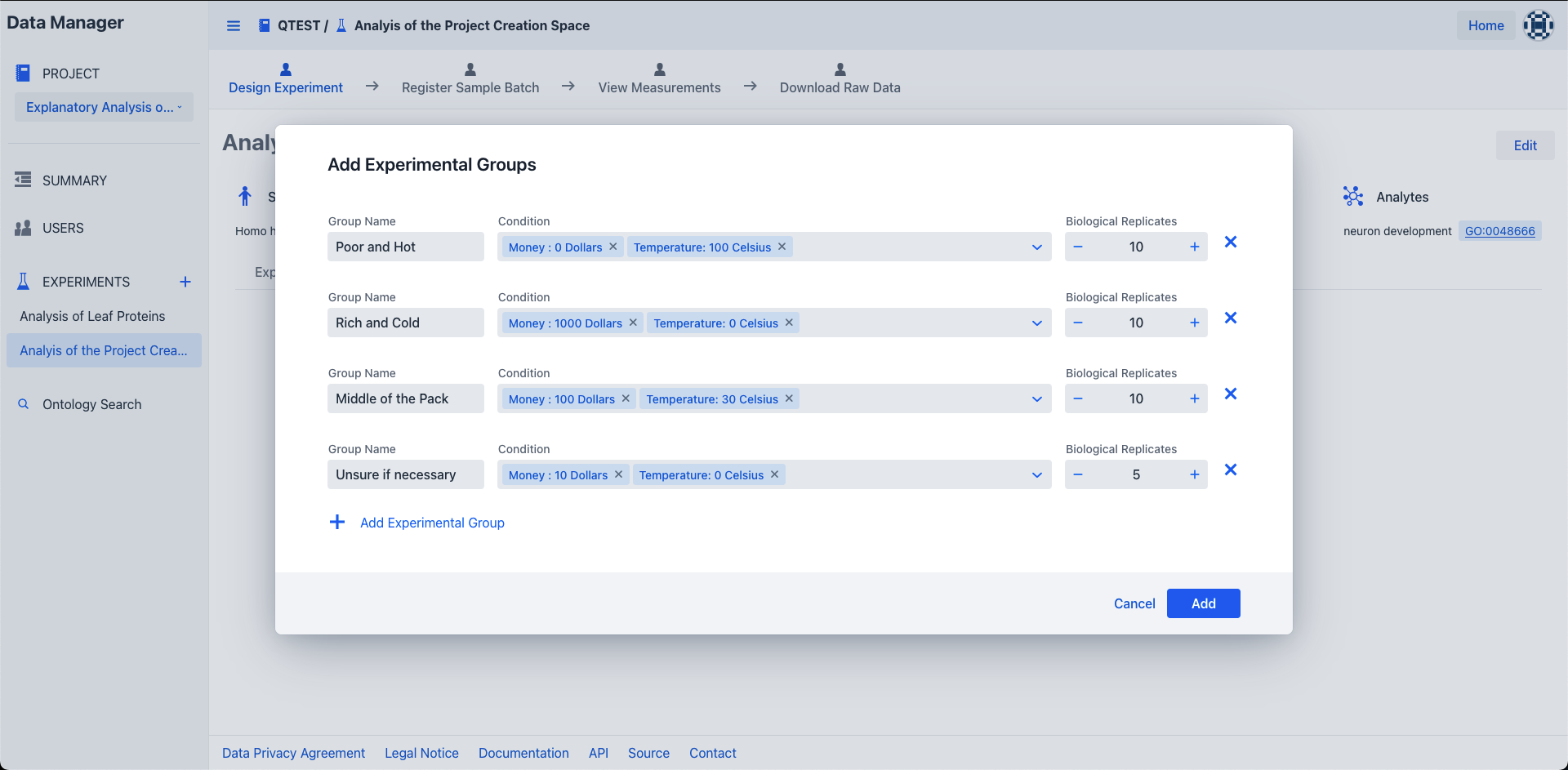Increase replicates for Poor and Hot

[x=1194, y=247]
